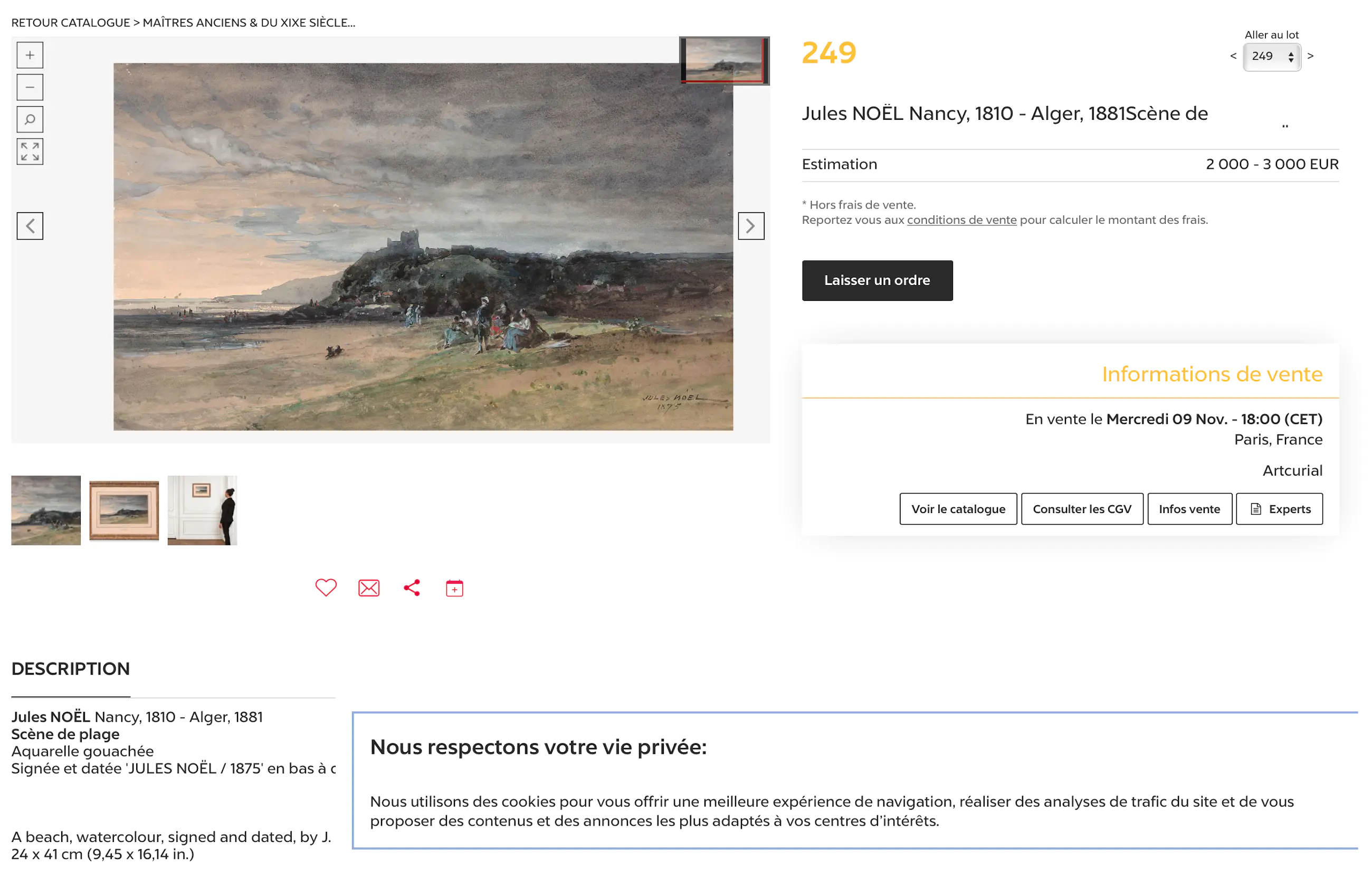
Task: Zoom in on the painting image
Action: [30, 55]
